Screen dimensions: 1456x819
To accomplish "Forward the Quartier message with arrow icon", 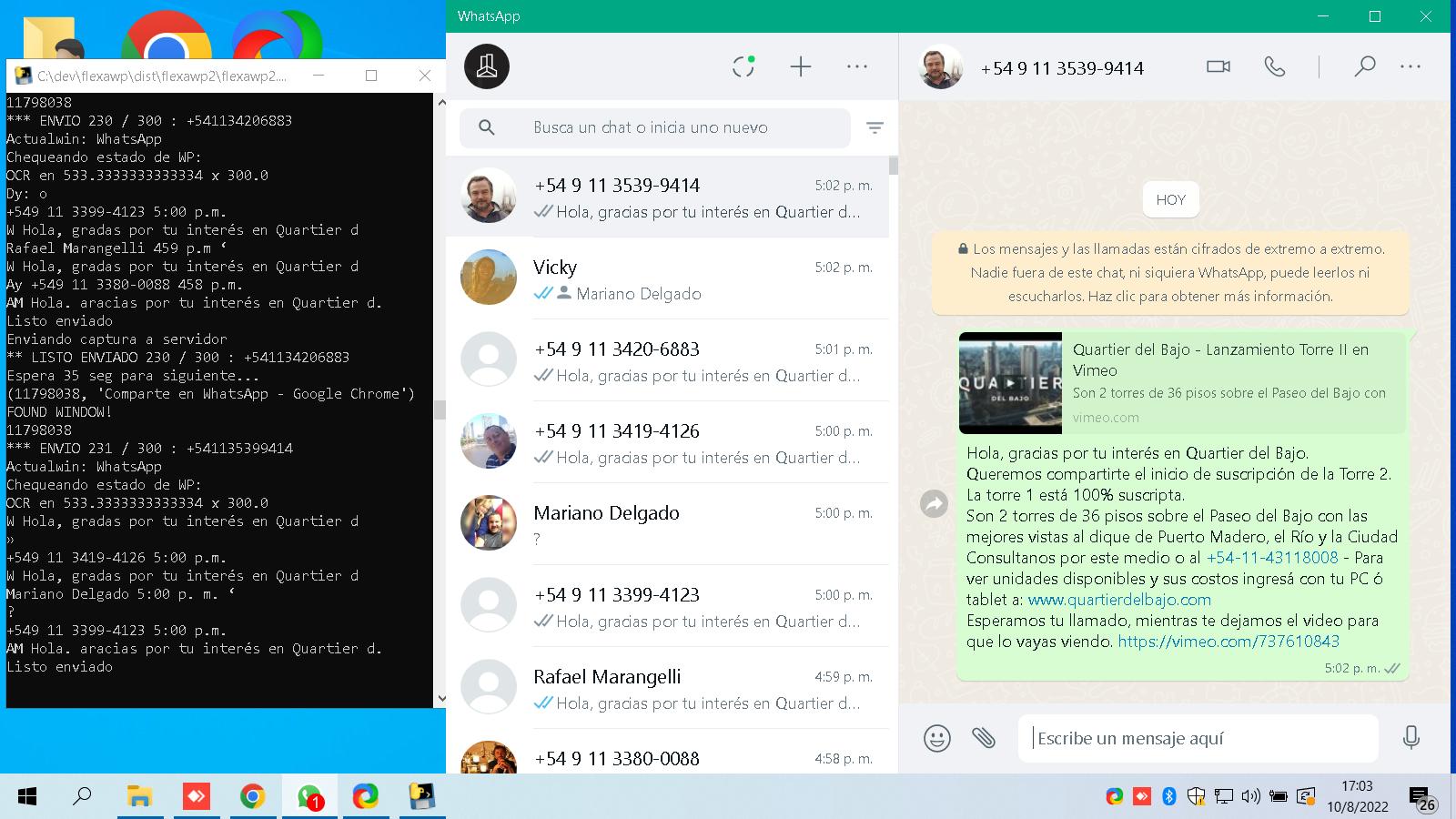I will [935, 503].
